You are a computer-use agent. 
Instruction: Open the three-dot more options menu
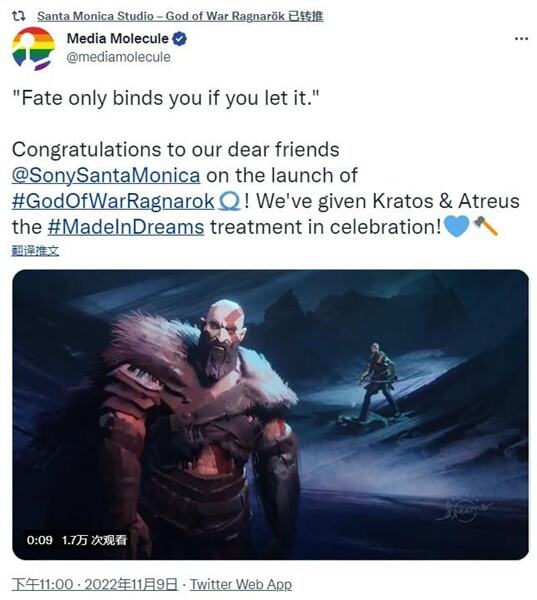coord(521,38)
